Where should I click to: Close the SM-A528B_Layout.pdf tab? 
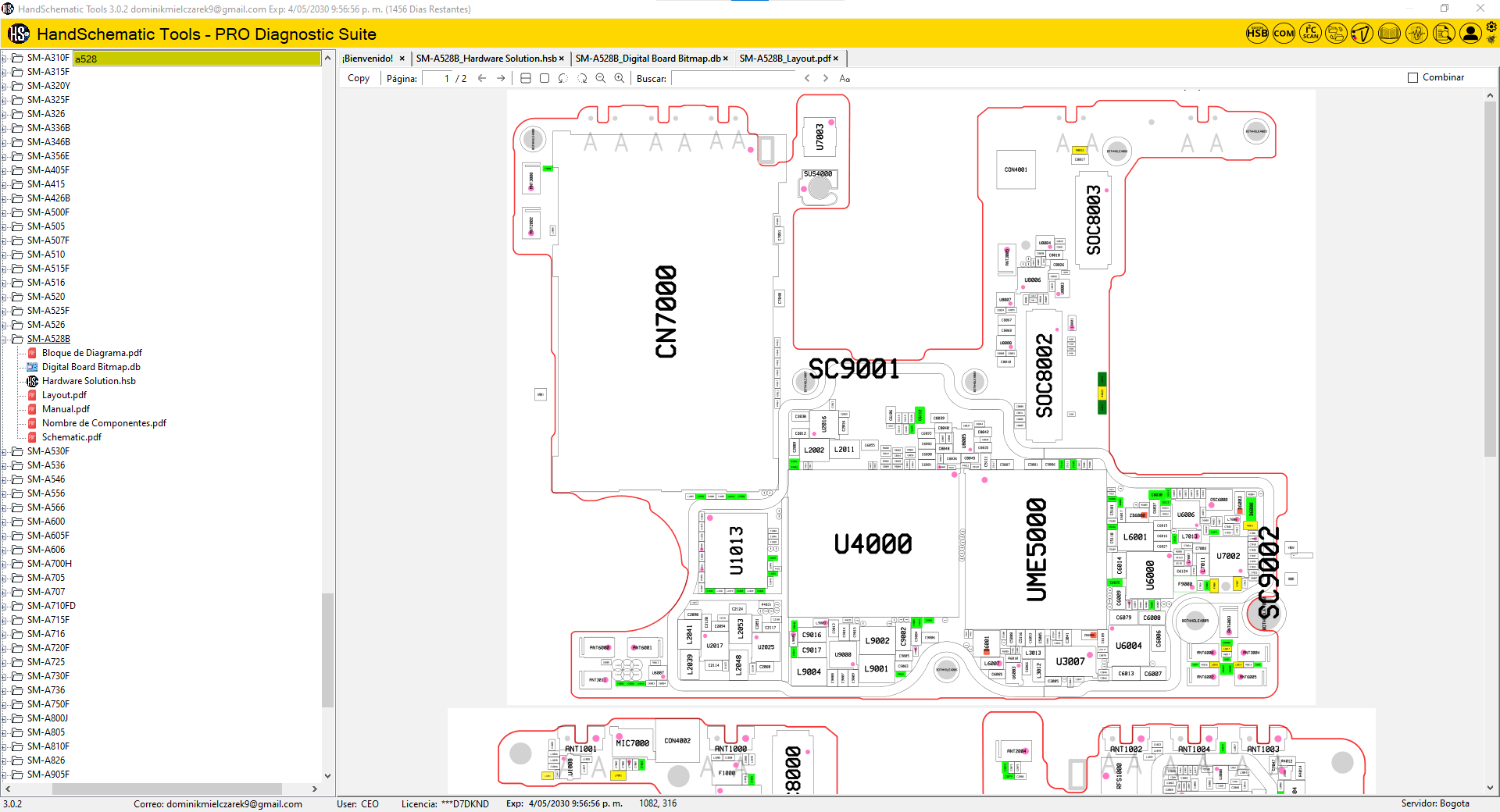[x=836, y=59]
